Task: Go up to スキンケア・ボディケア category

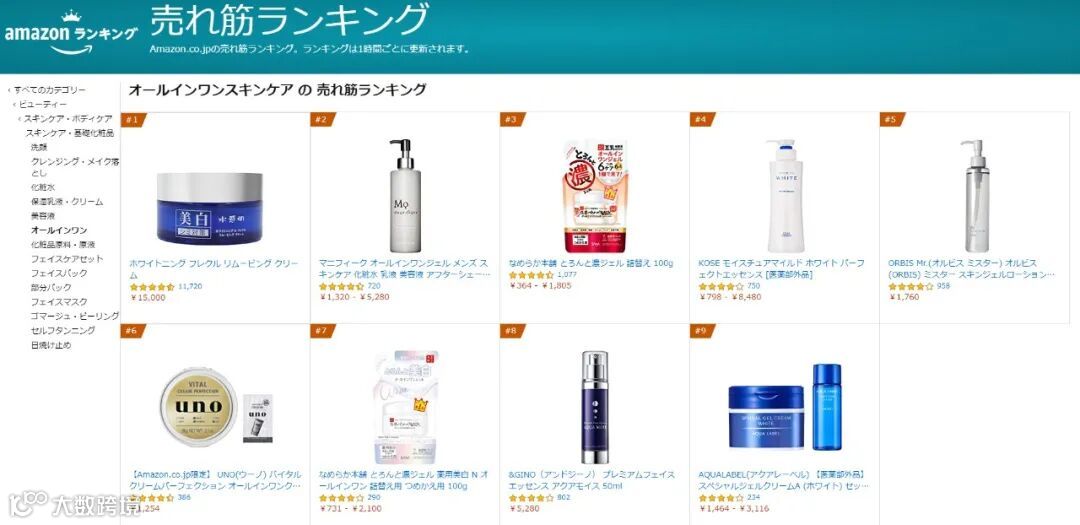Action: (66, 119)
